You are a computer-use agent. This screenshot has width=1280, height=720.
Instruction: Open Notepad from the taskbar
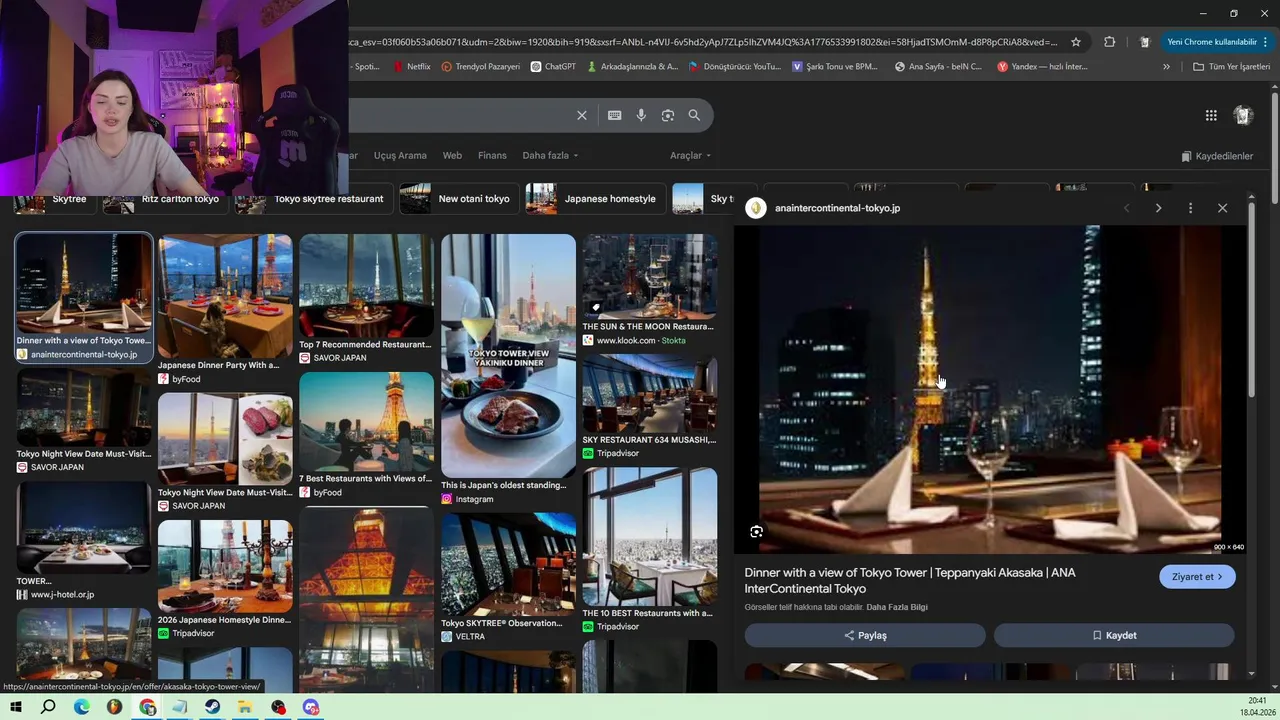pos(180,707)
